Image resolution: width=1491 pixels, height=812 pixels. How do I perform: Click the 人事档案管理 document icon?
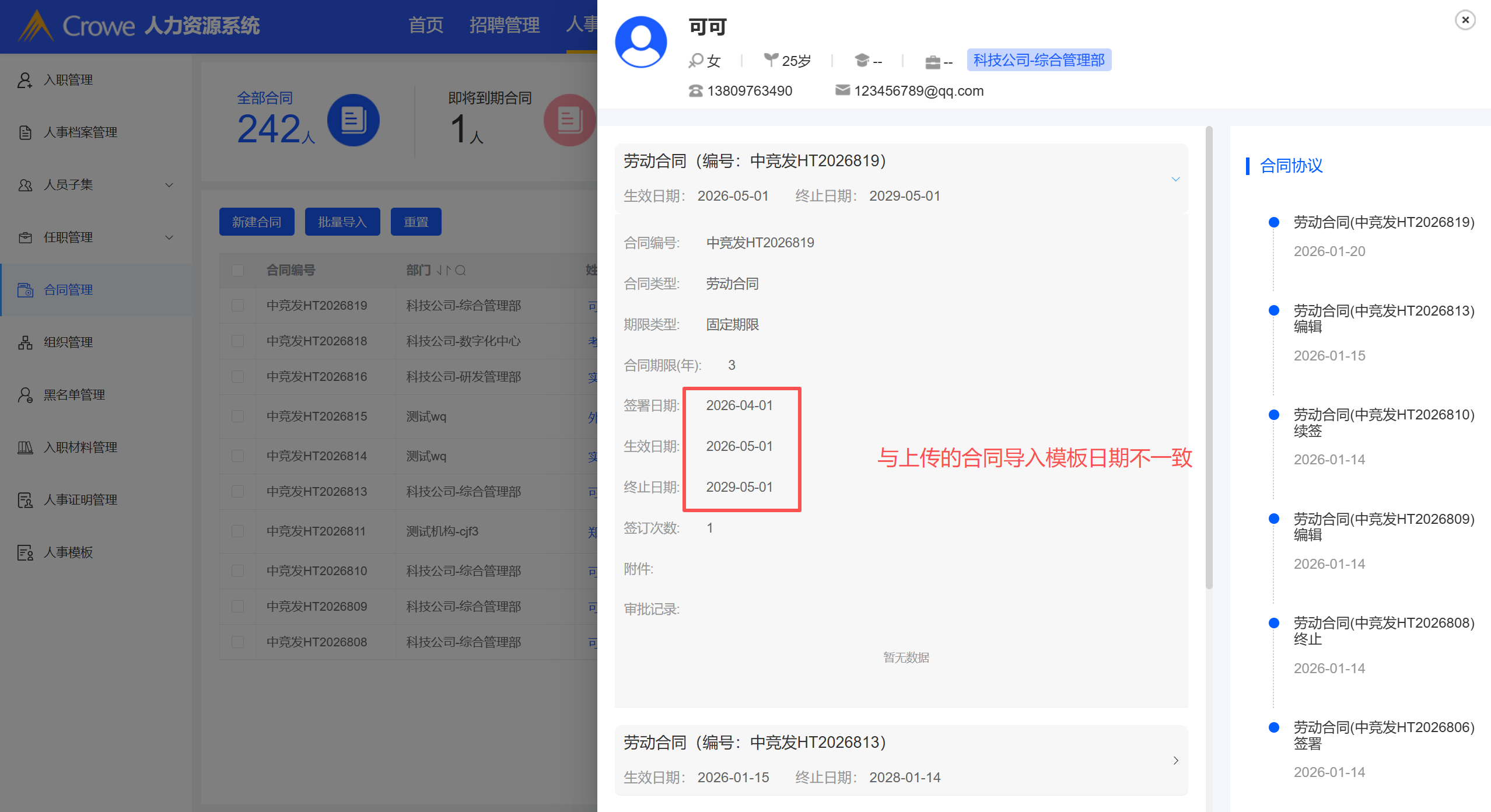[24, 132]
